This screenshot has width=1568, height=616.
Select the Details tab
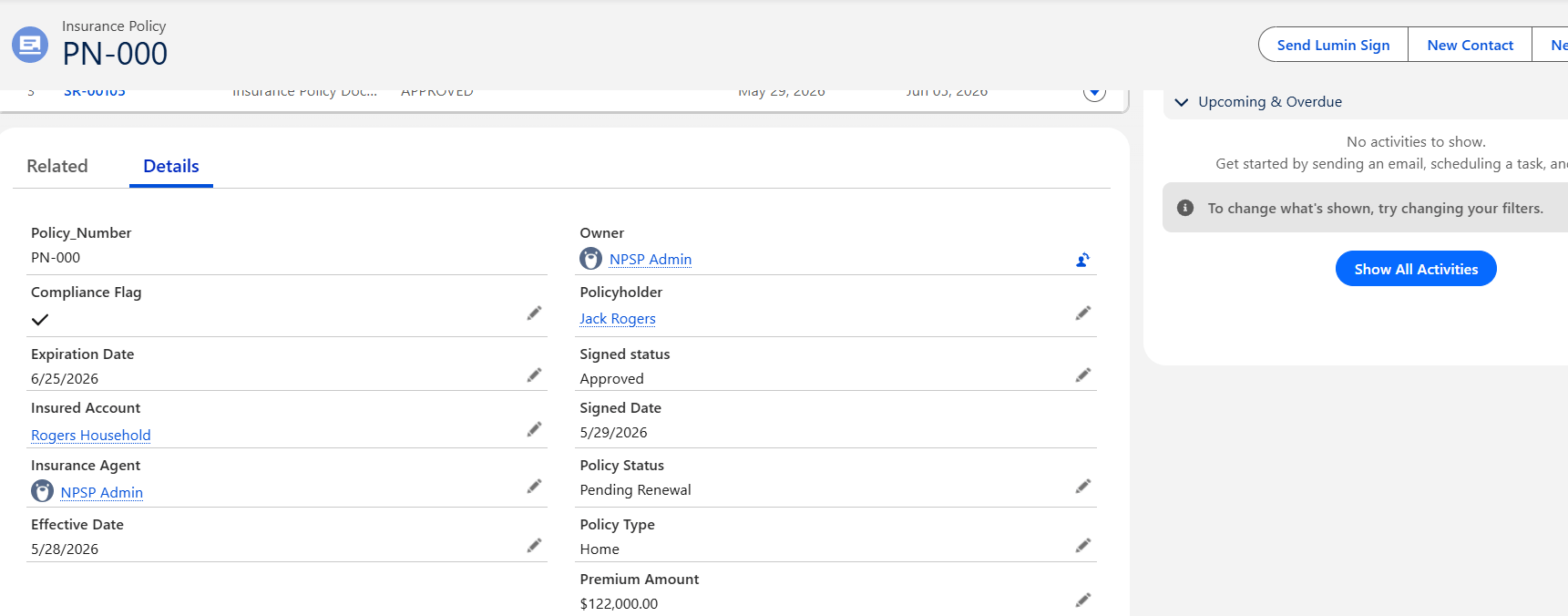point(171,166)
